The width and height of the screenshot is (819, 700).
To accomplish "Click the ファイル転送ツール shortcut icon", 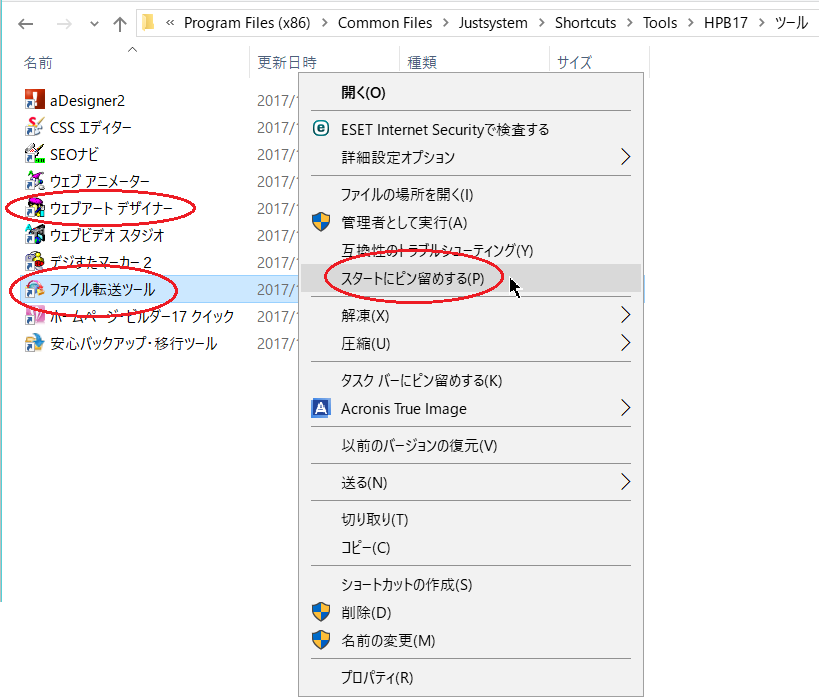I will 34,289.
